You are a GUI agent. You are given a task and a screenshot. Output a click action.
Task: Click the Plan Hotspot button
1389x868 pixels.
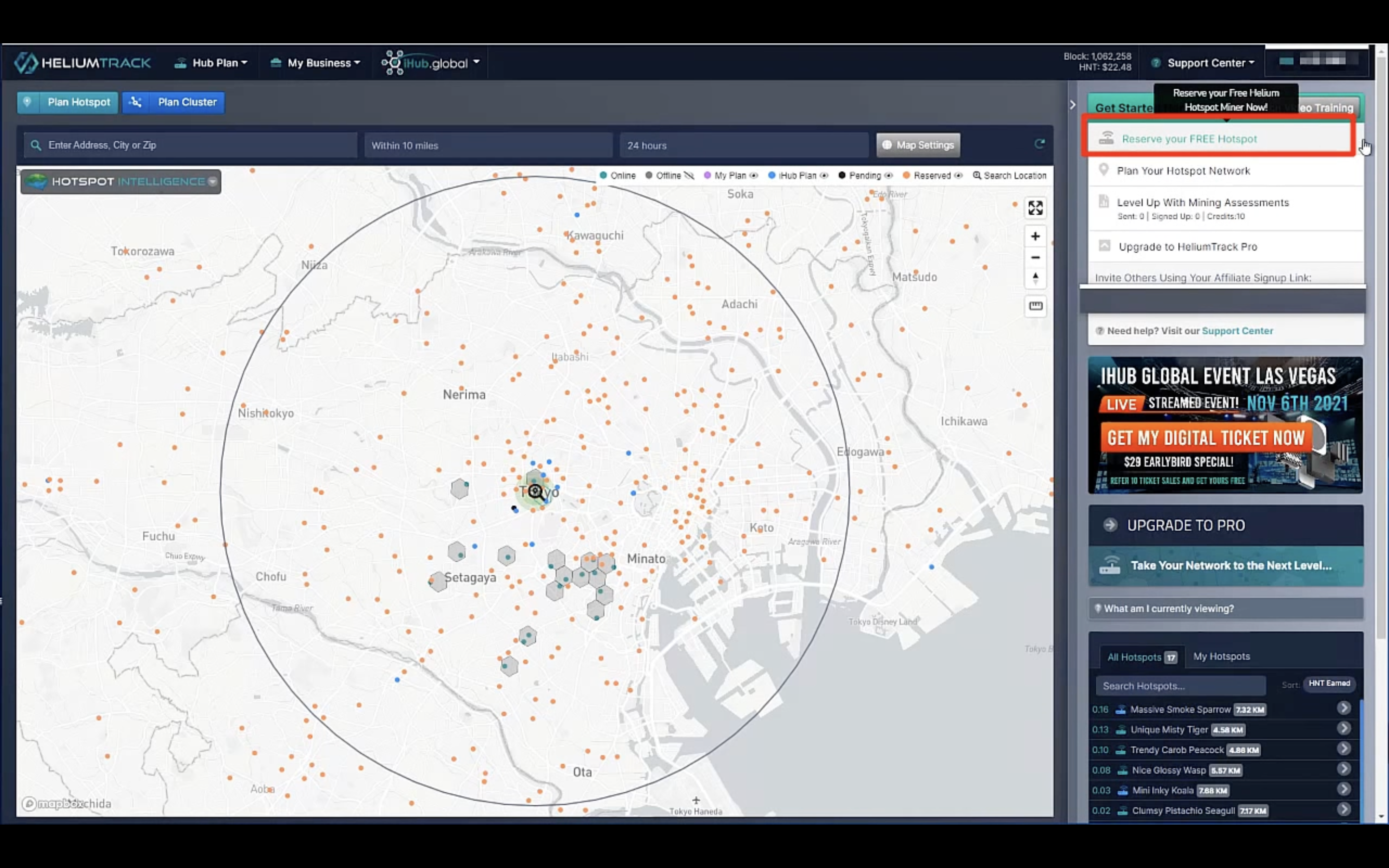[68, 102]
